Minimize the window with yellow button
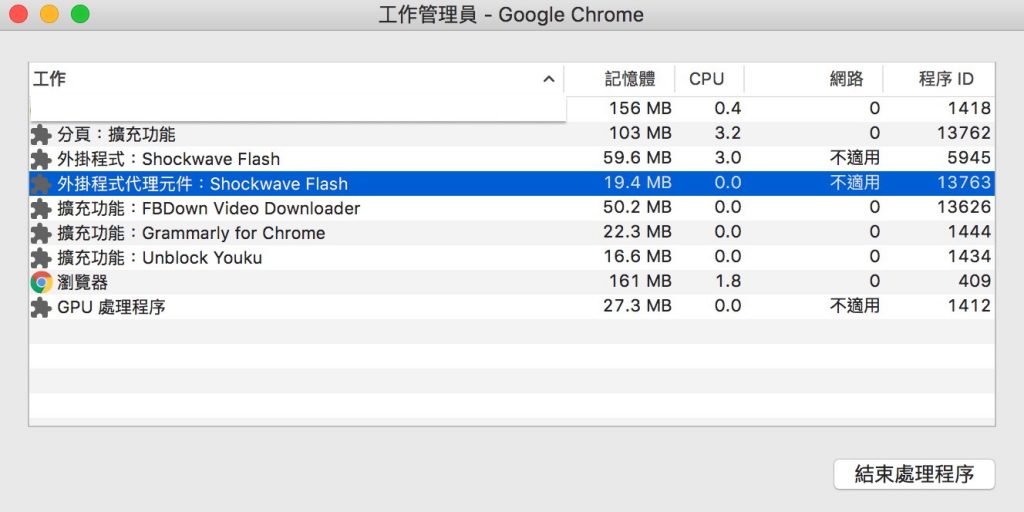The height and width of the screenshot is (512, 1024). [x=50, y=14]
